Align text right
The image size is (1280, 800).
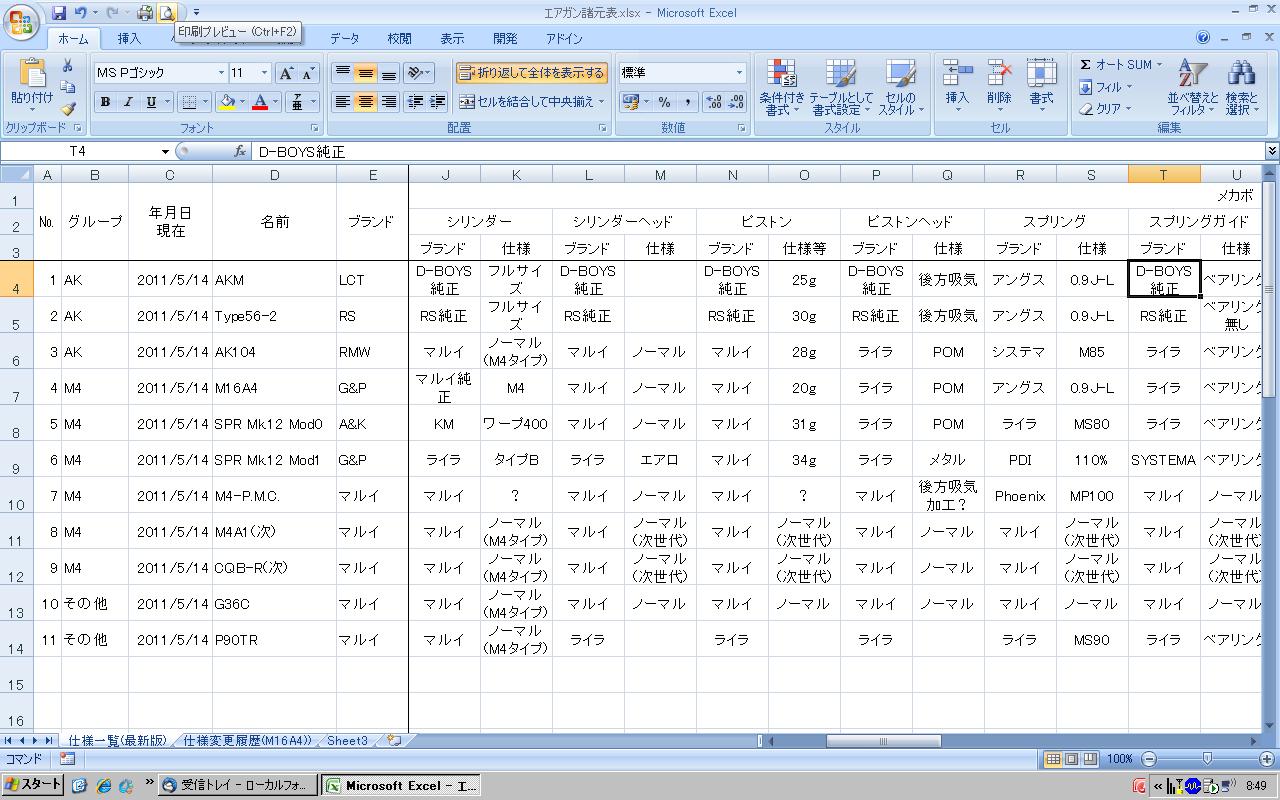point(388,102)
